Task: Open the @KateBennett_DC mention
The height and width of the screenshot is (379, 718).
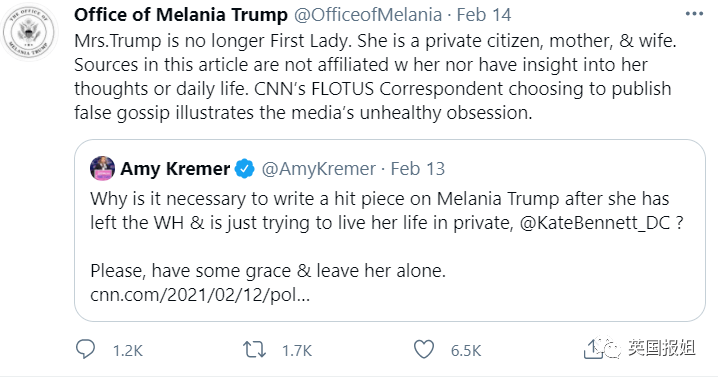Action: (x=595, y=223)
